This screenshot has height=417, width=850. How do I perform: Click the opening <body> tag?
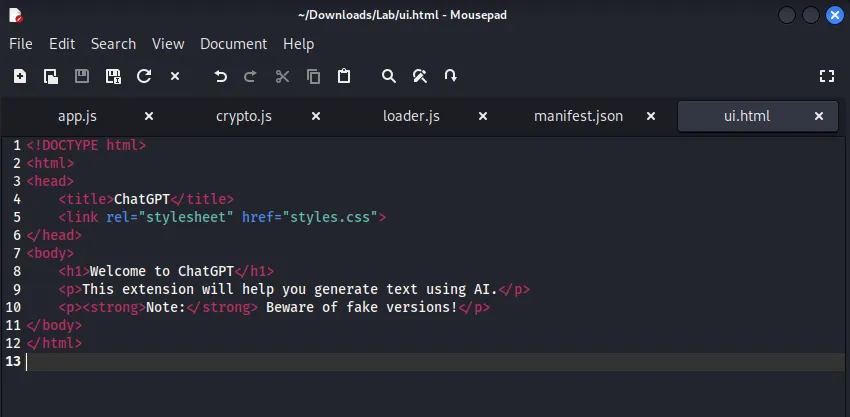pos(50,253)
